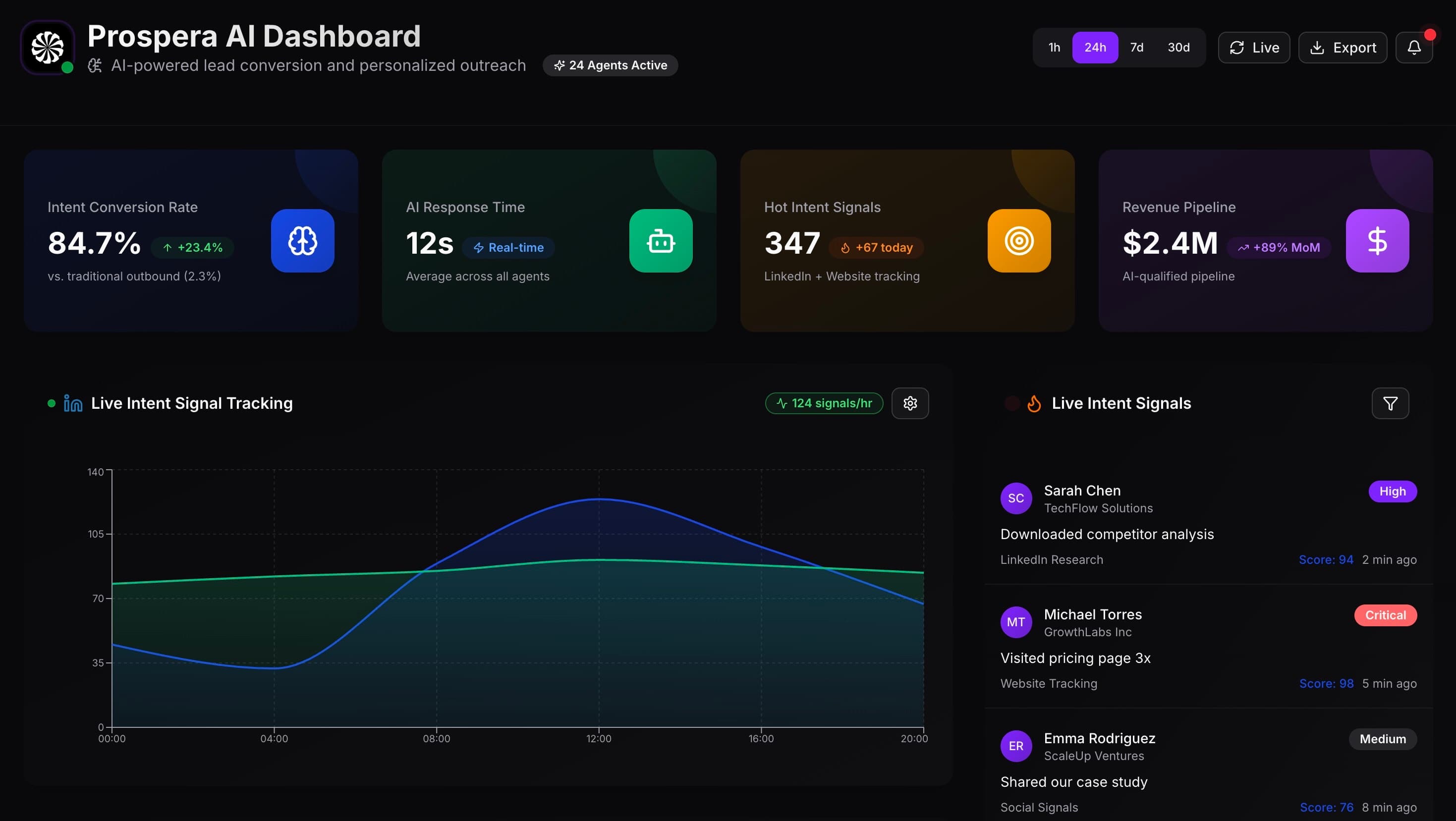Switch to the 7d time range
Screen dimensions: 1456x821
[x=1137, y=48]
